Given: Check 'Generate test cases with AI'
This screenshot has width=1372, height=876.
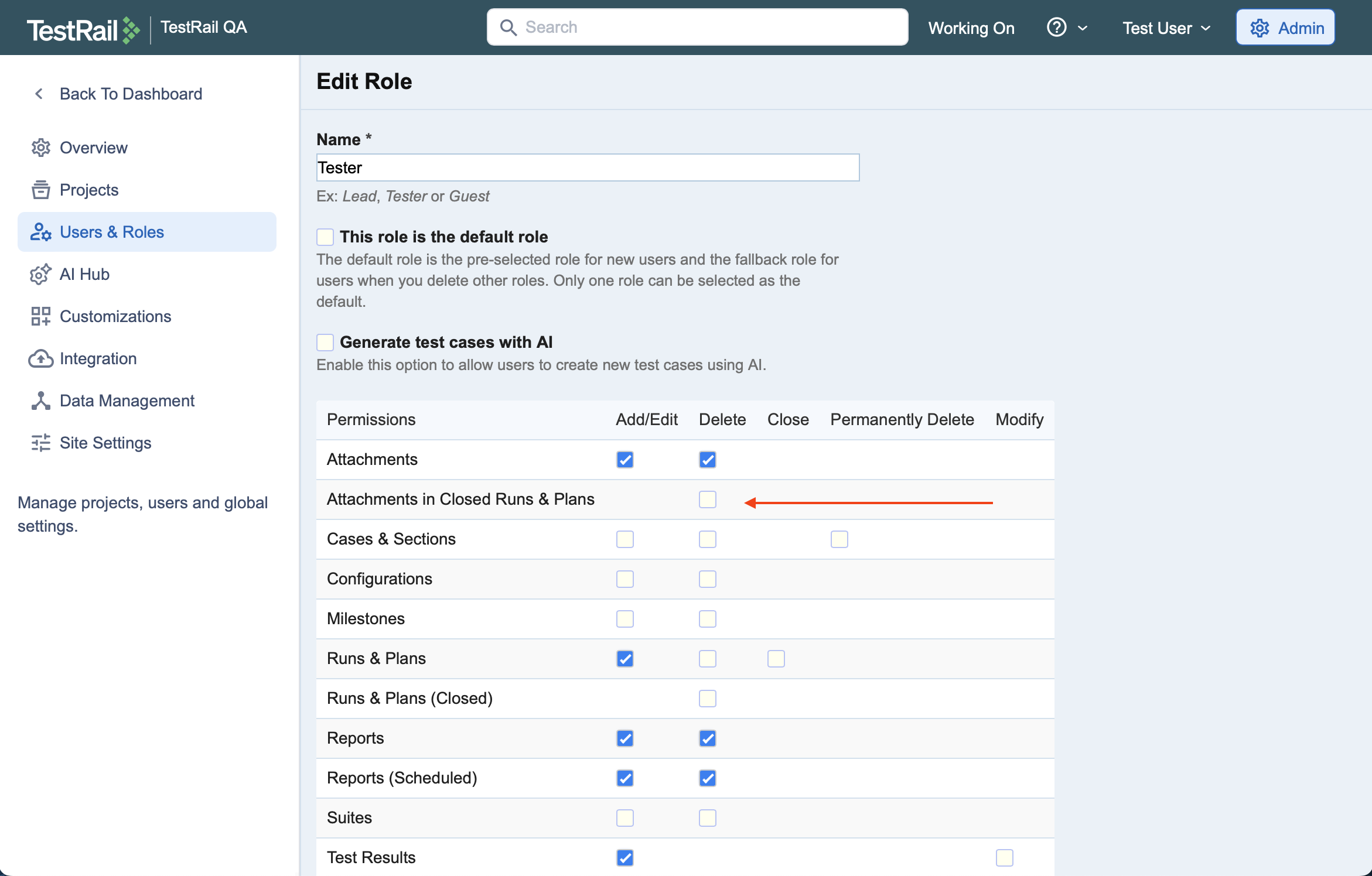Looking at the screenshot, I should coord(325,342).
